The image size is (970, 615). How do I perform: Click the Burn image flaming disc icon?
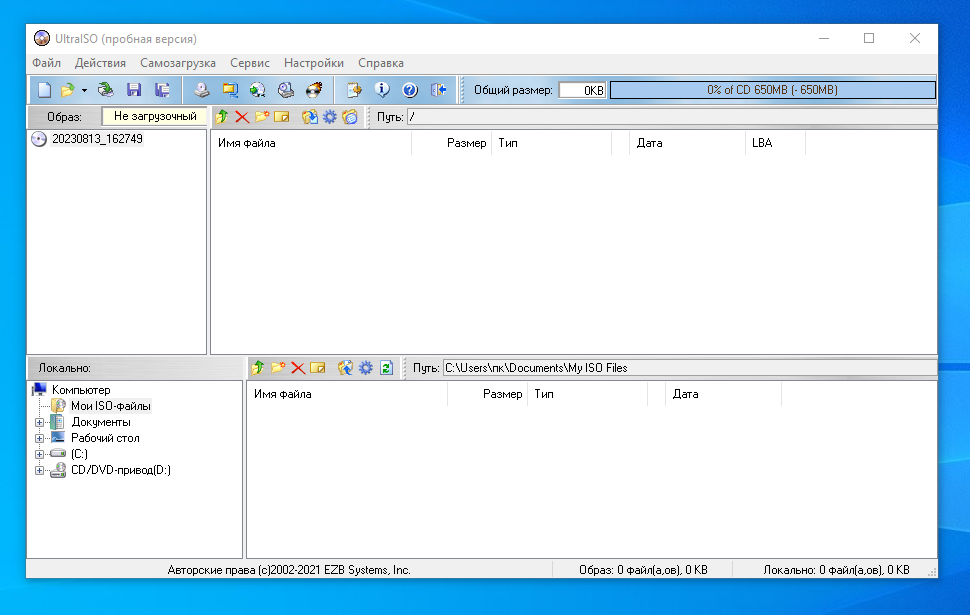click(314, 90)
